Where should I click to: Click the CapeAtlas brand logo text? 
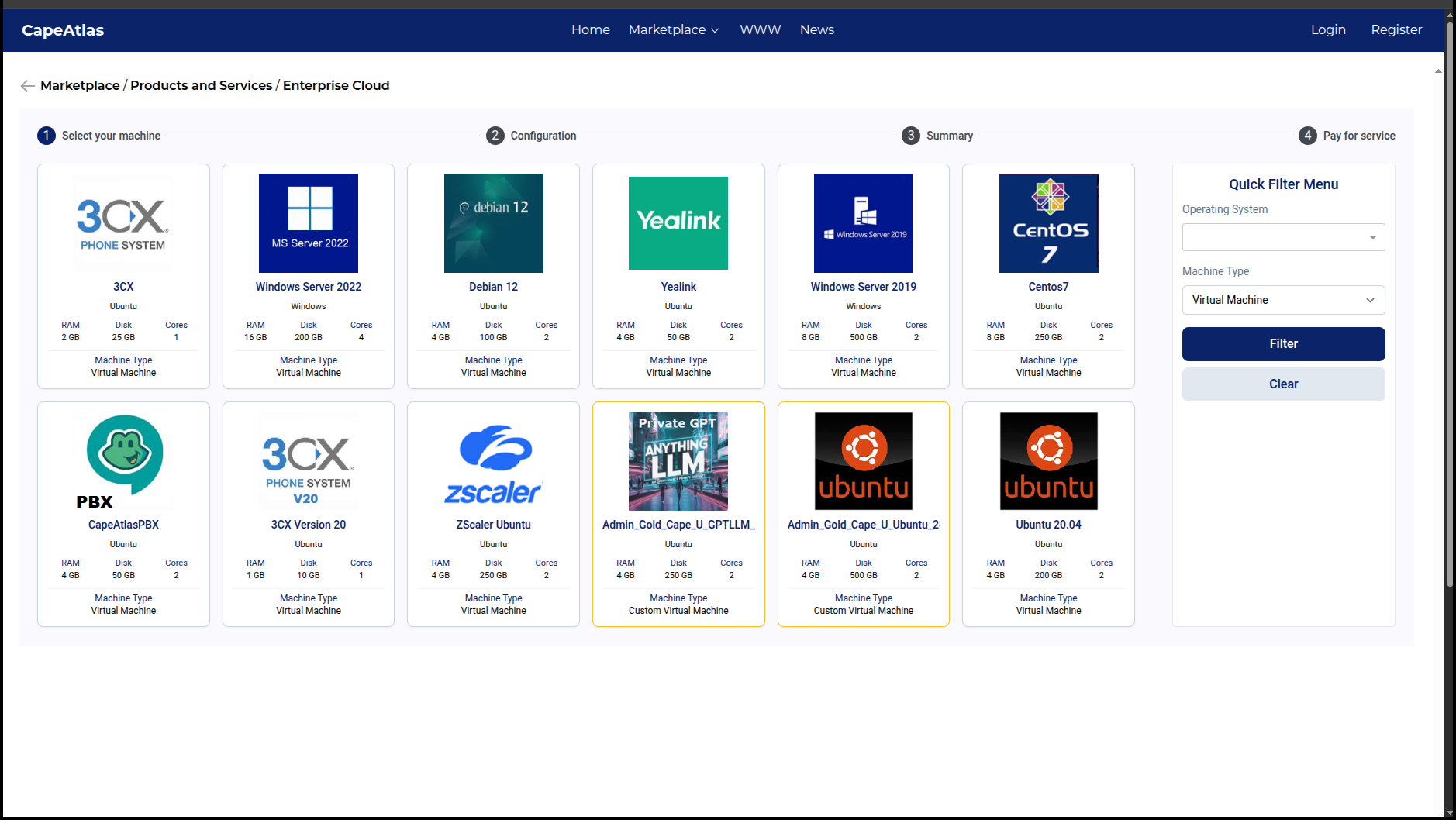(x=63, y=30)
